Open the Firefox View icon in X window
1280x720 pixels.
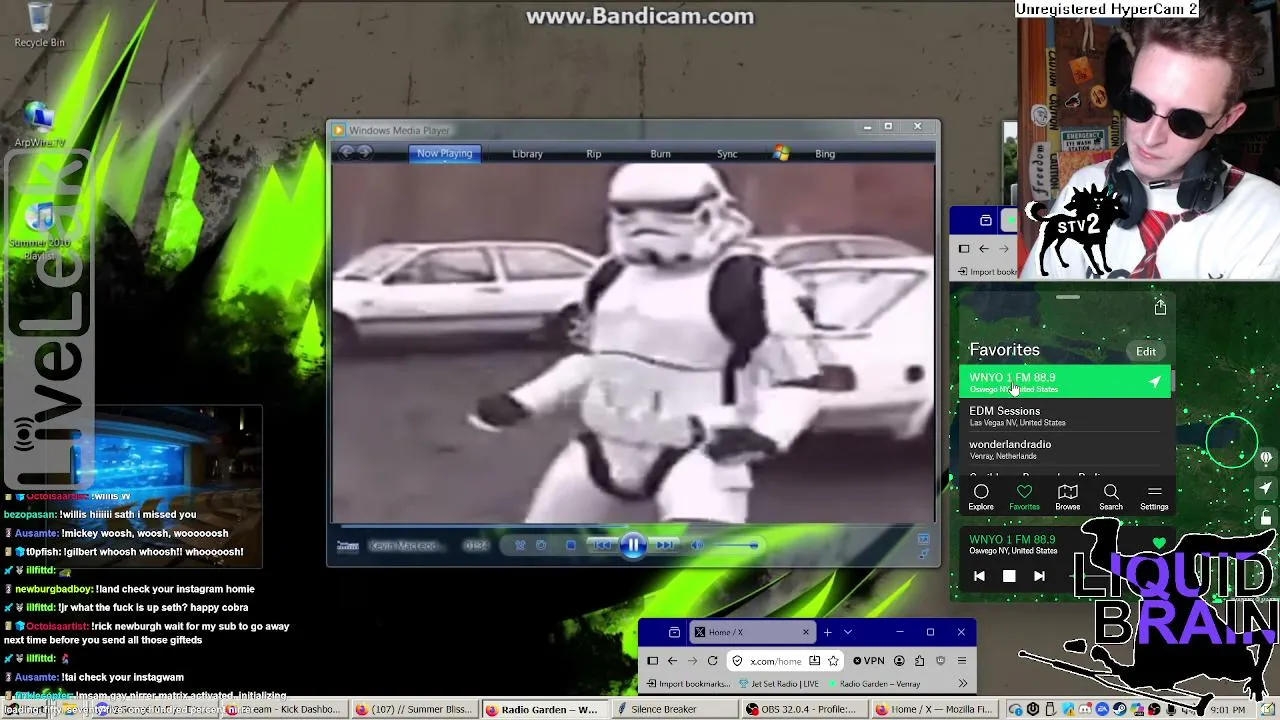674,632
